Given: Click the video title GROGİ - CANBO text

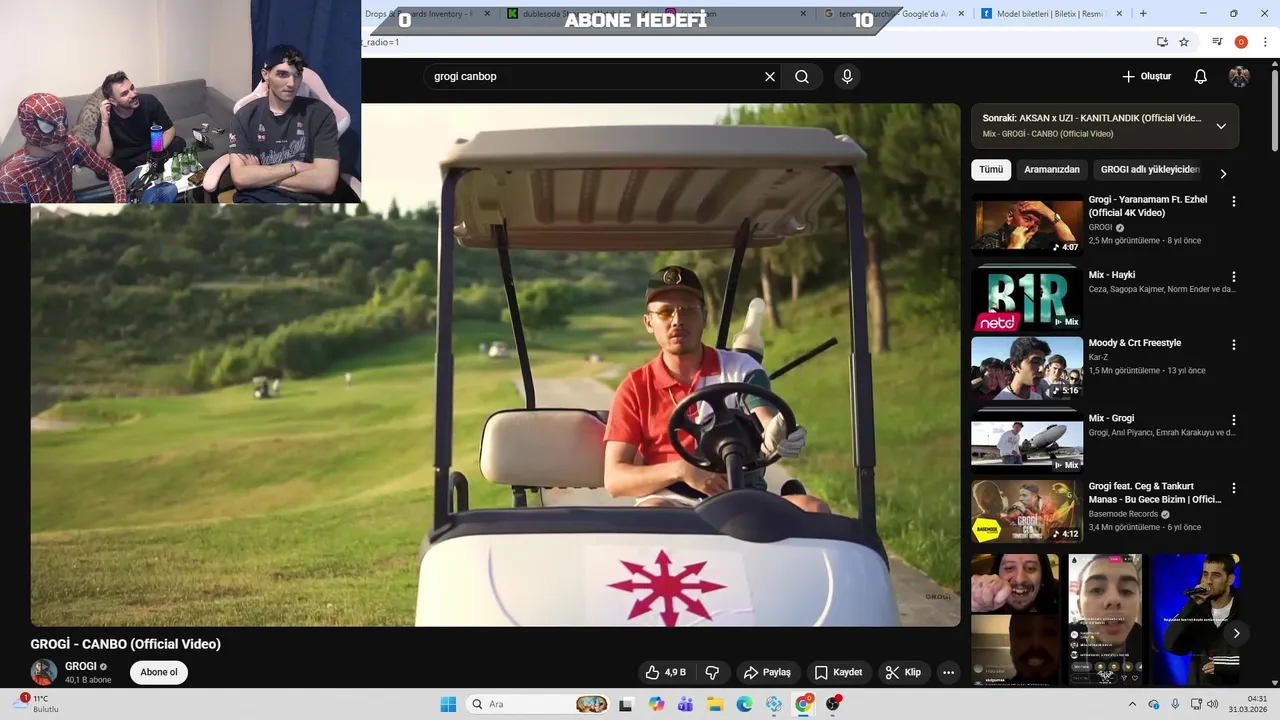Looking at the screenshot, I should point(125,644).
